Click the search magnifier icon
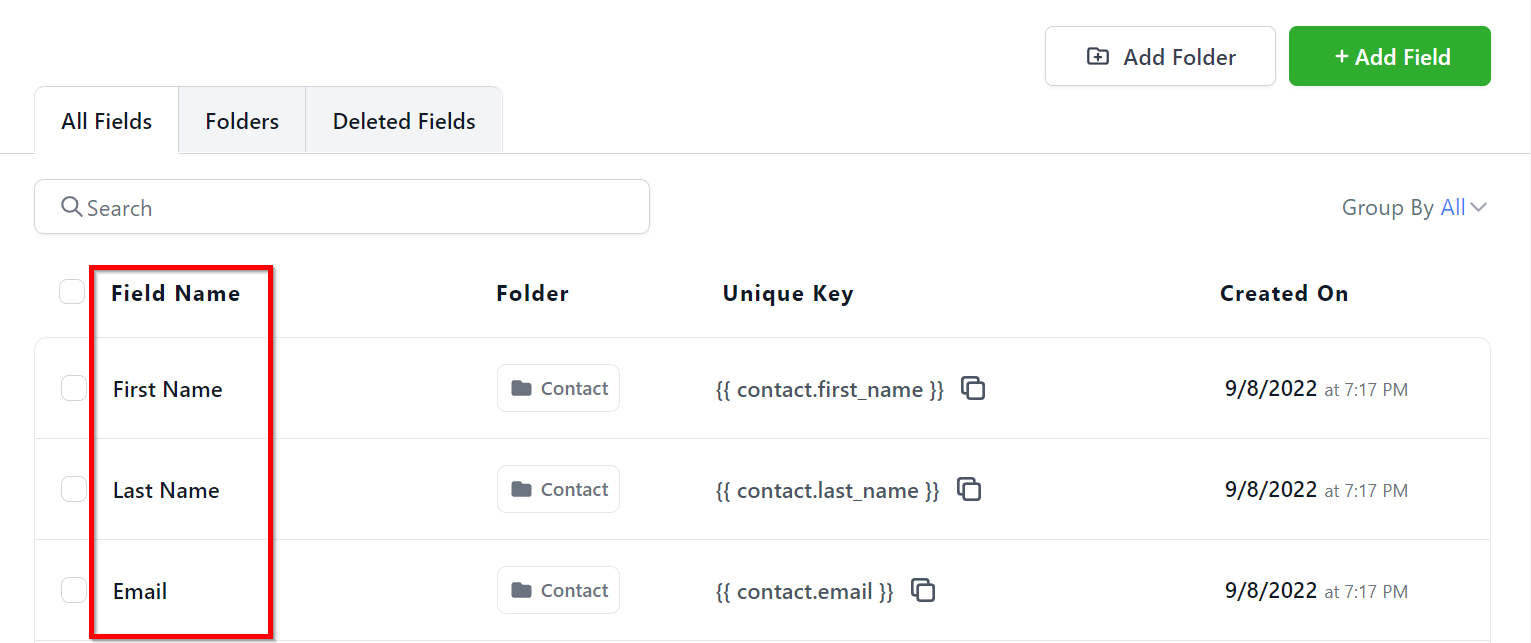The width and height of the screenshot is (1531, 643). (71, 207)
